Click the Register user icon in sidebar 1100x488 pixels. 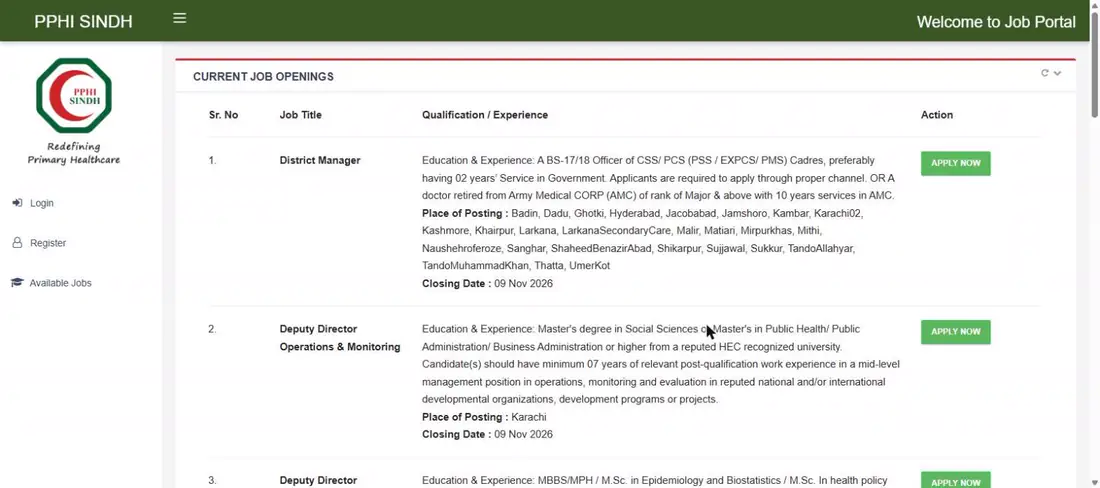[17, 243]
